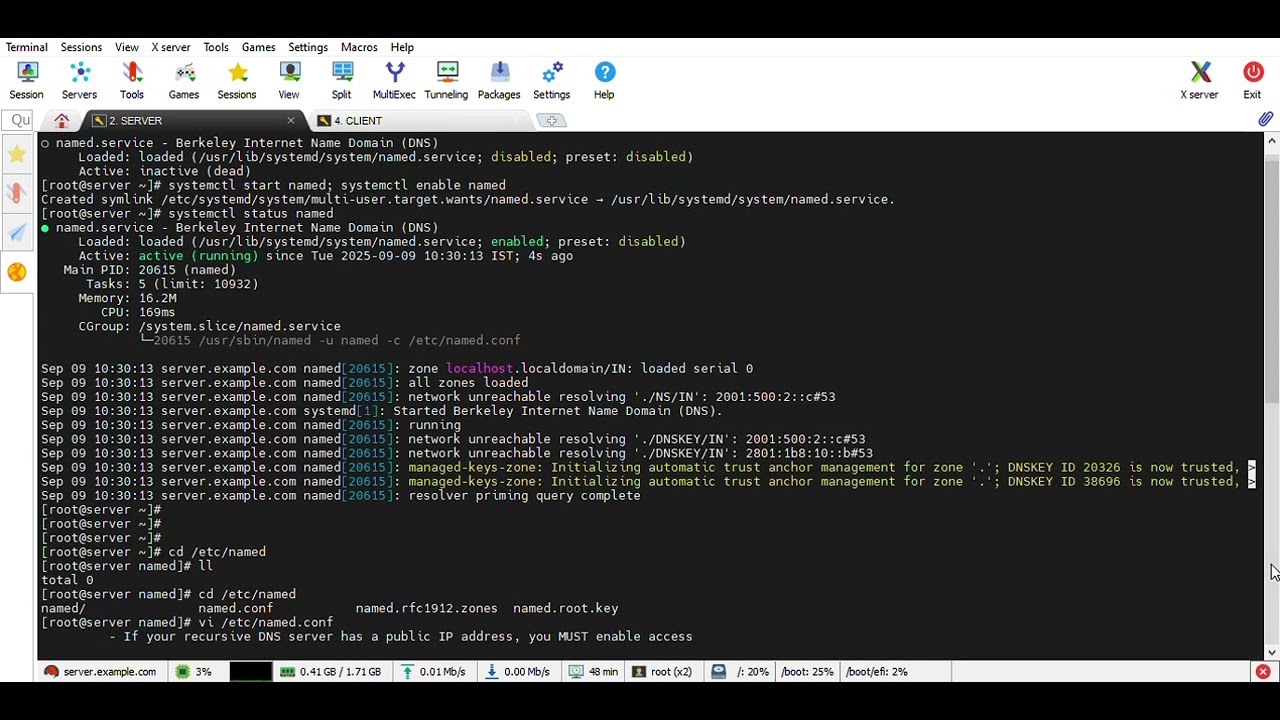Click the terminal vertical scrollbar thumb
The width and height of the screenshot is (1280, 720).
(x=1272, y=281)
